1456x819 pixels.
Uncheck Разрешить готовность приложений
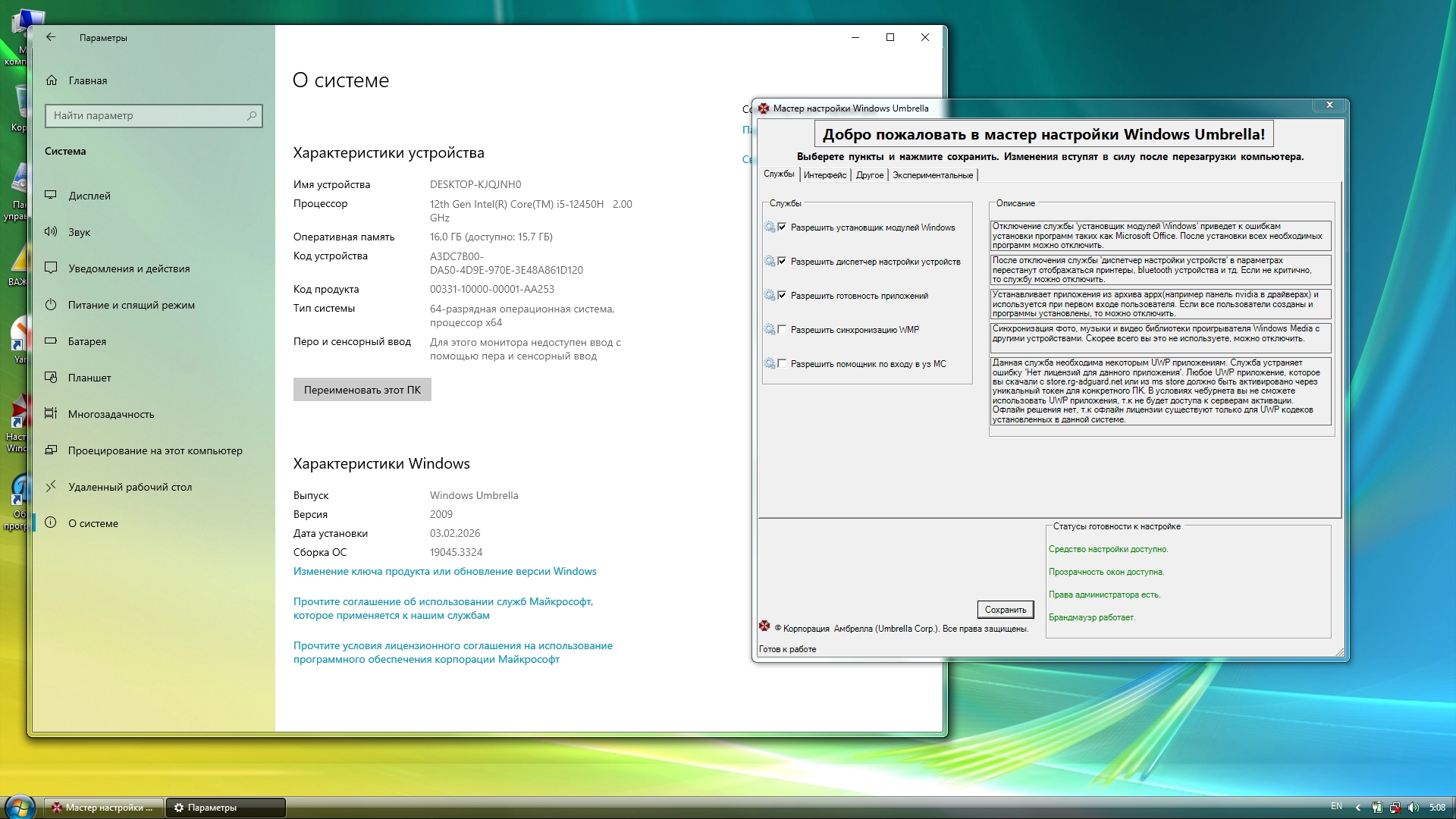coord(782,295)
